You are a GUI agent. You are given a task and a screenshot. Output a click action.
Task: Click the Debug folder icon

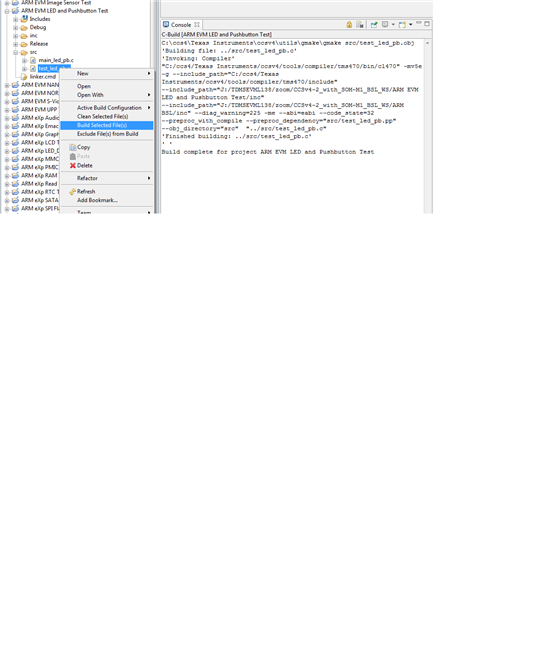pos(24,27)
